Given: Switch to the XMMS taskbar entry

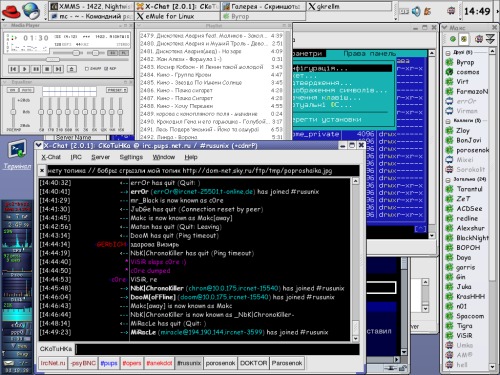Looking at the screenshot, I should (91, 6).
